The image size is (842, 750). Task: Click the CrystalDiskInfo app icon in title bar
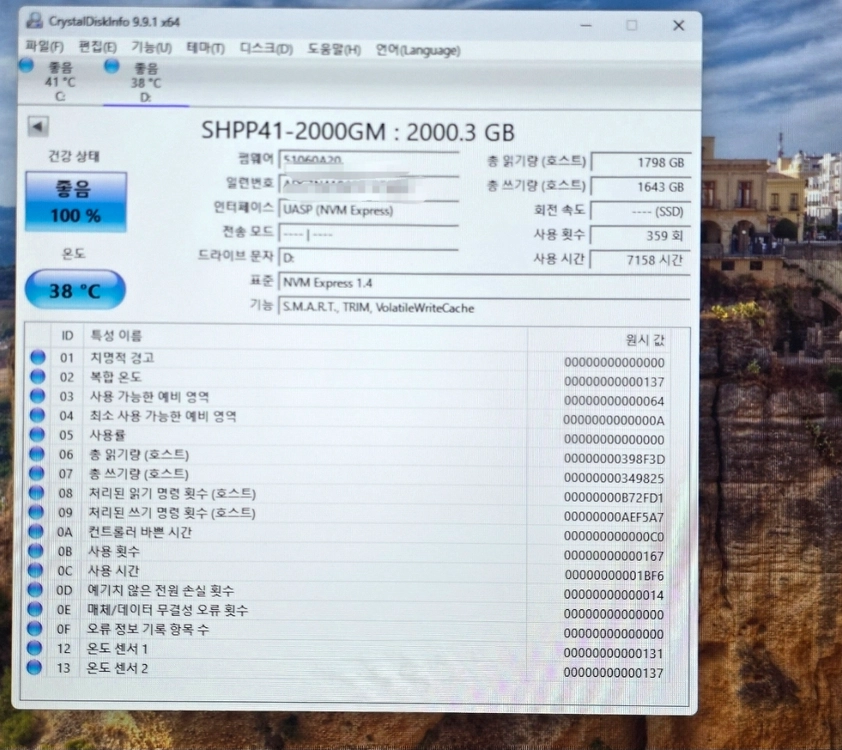pyautogui.click(x=35, y=21)
